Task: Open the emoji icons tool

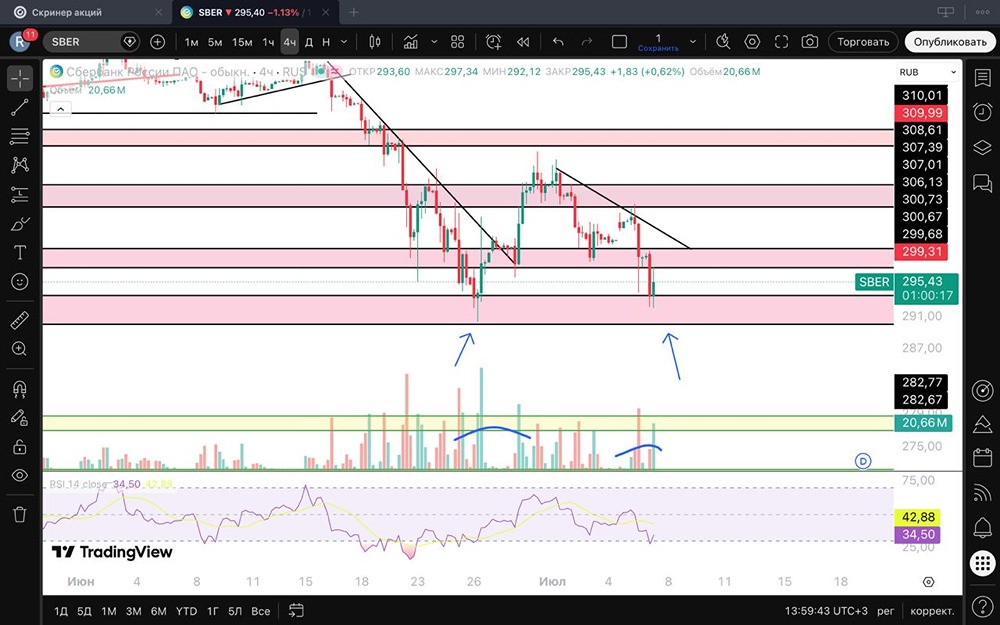Action: pyautogui.click(x=20, y=281)
